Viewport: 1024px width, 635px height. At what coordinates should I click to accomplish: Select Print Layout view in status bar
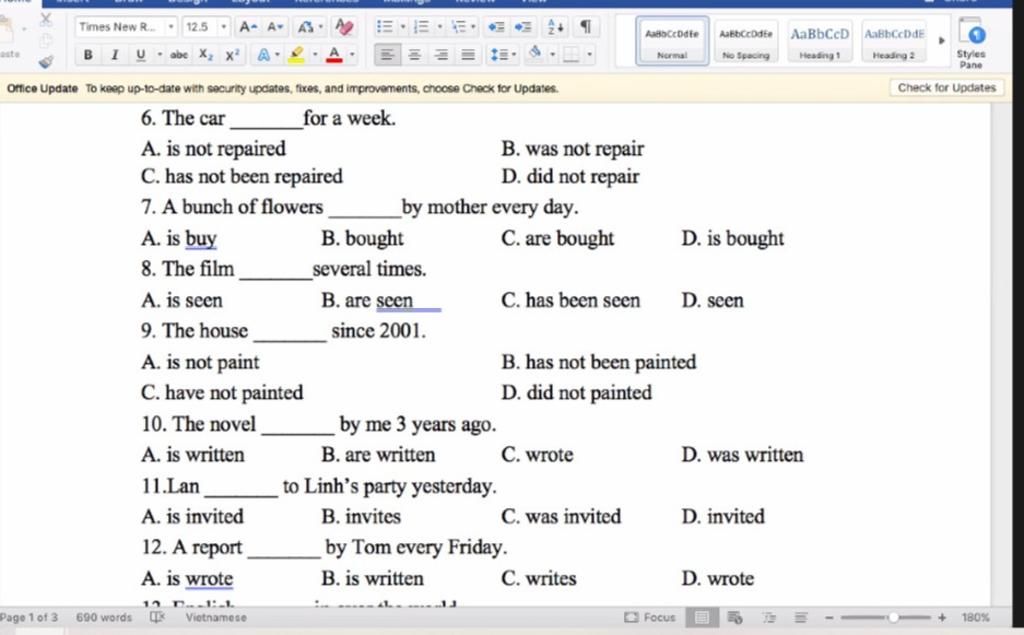click(702, 617)
